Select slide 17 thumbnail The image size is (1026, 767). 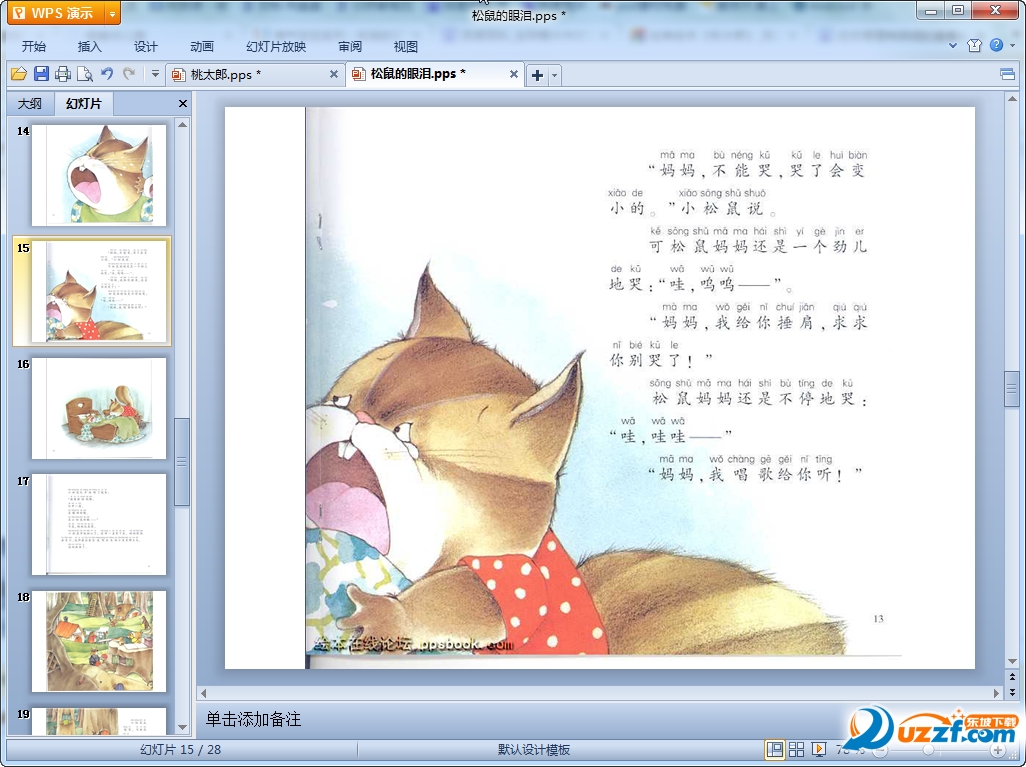click(99, 524)
